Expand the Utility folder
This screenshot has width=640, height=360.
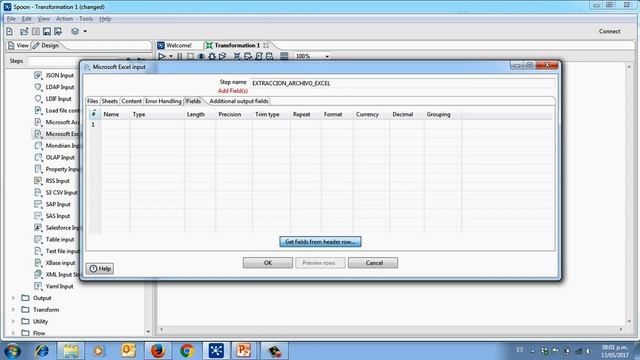click(13, 322)
